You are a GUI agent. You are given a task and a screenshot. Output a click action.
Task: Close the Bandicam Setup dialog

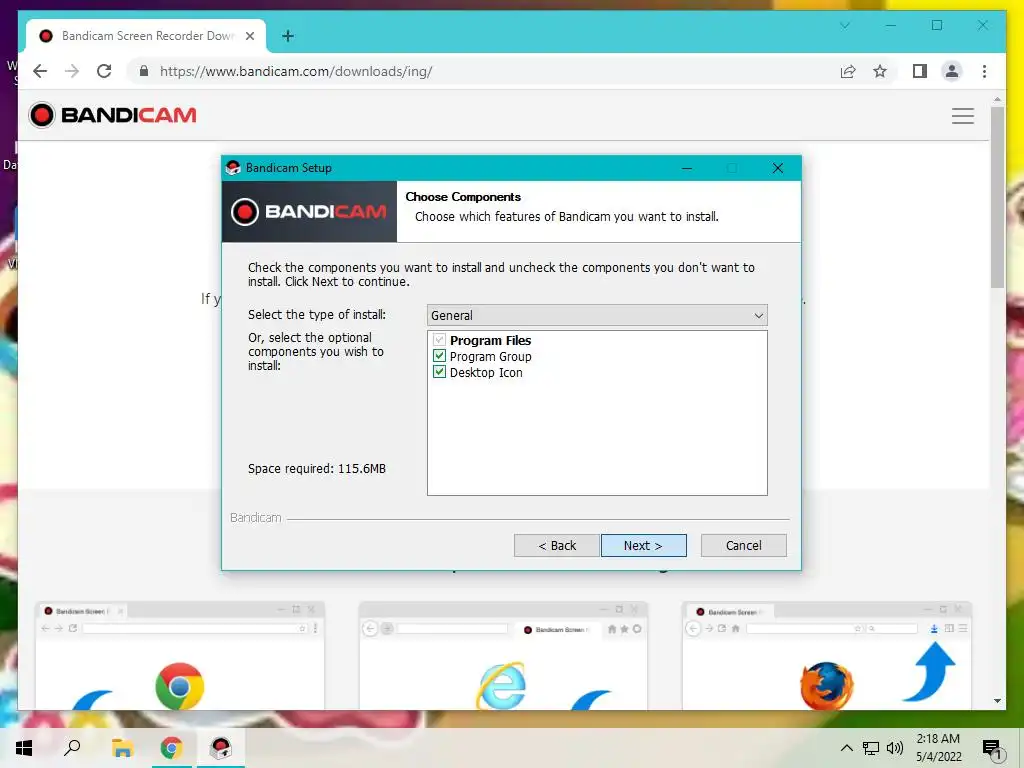[777, 168]
